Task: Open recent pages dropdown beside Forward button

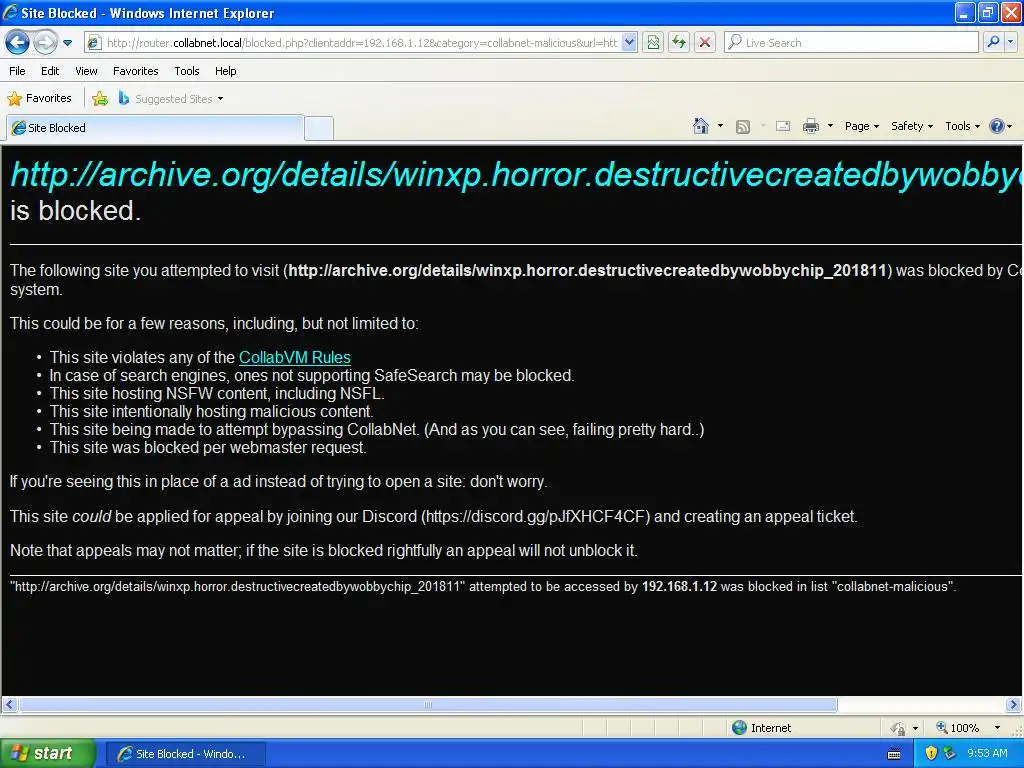Action: pos(67,43)
